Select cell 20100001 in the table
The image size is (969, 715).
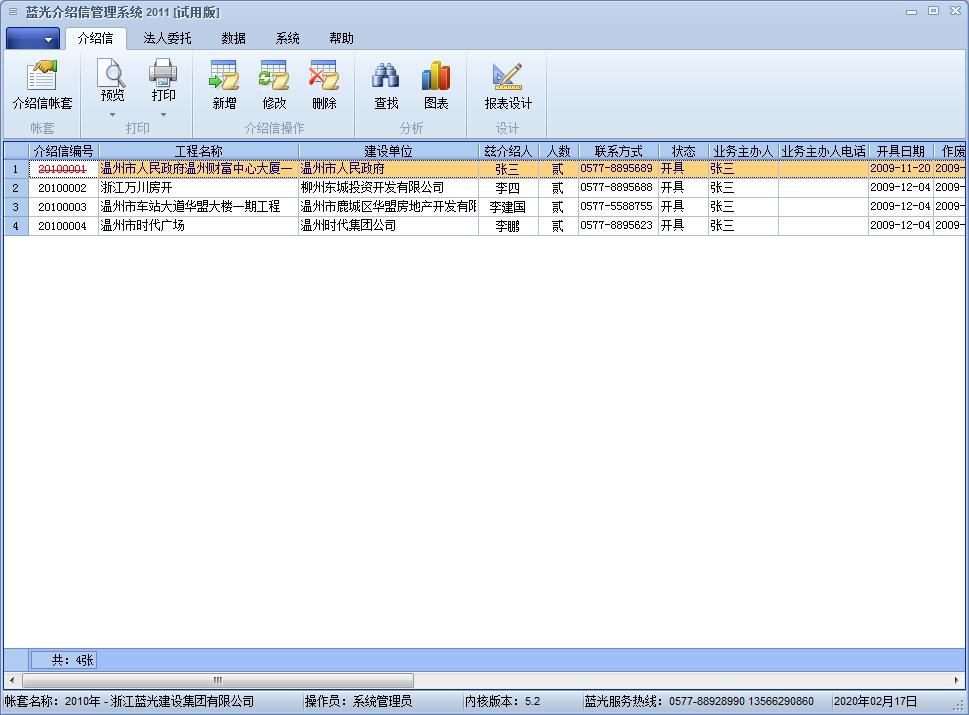point(63,169)
